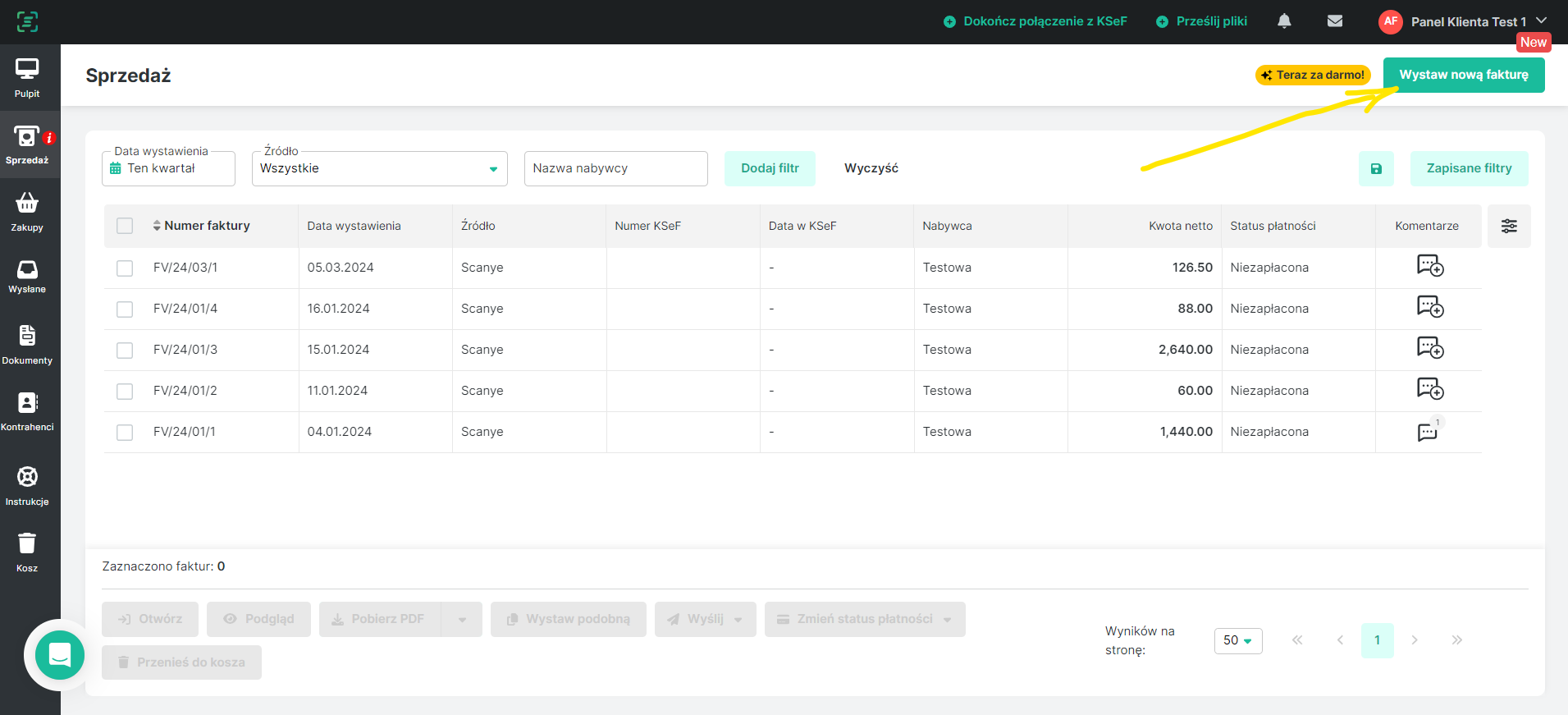This screenshot has height=715, width=1568.
Task: Add comment to invoice FV/24/03/1
Action: coord(1429,266)
